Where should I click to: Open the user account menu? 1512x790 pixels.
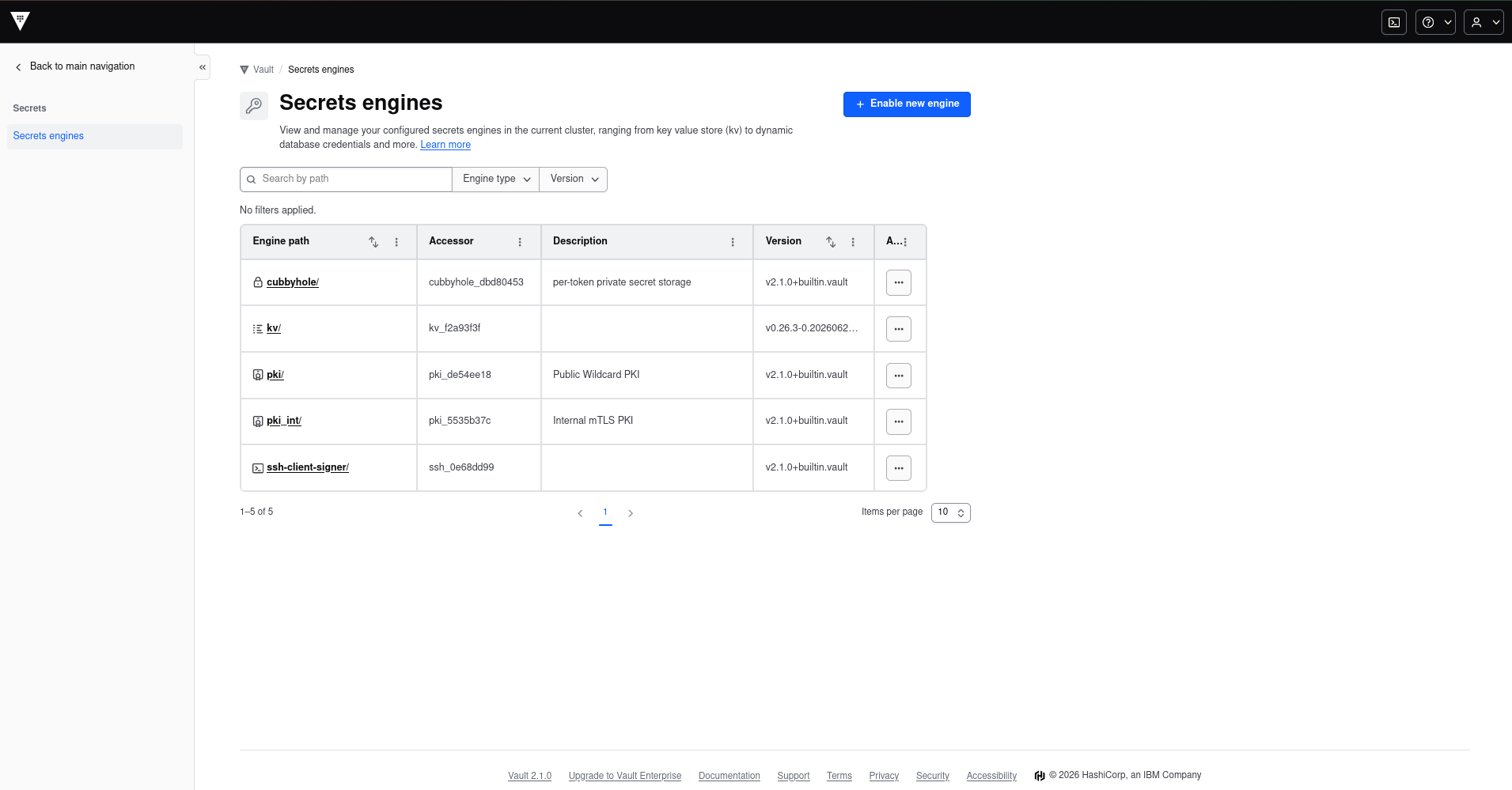[x=1484, y=22]
